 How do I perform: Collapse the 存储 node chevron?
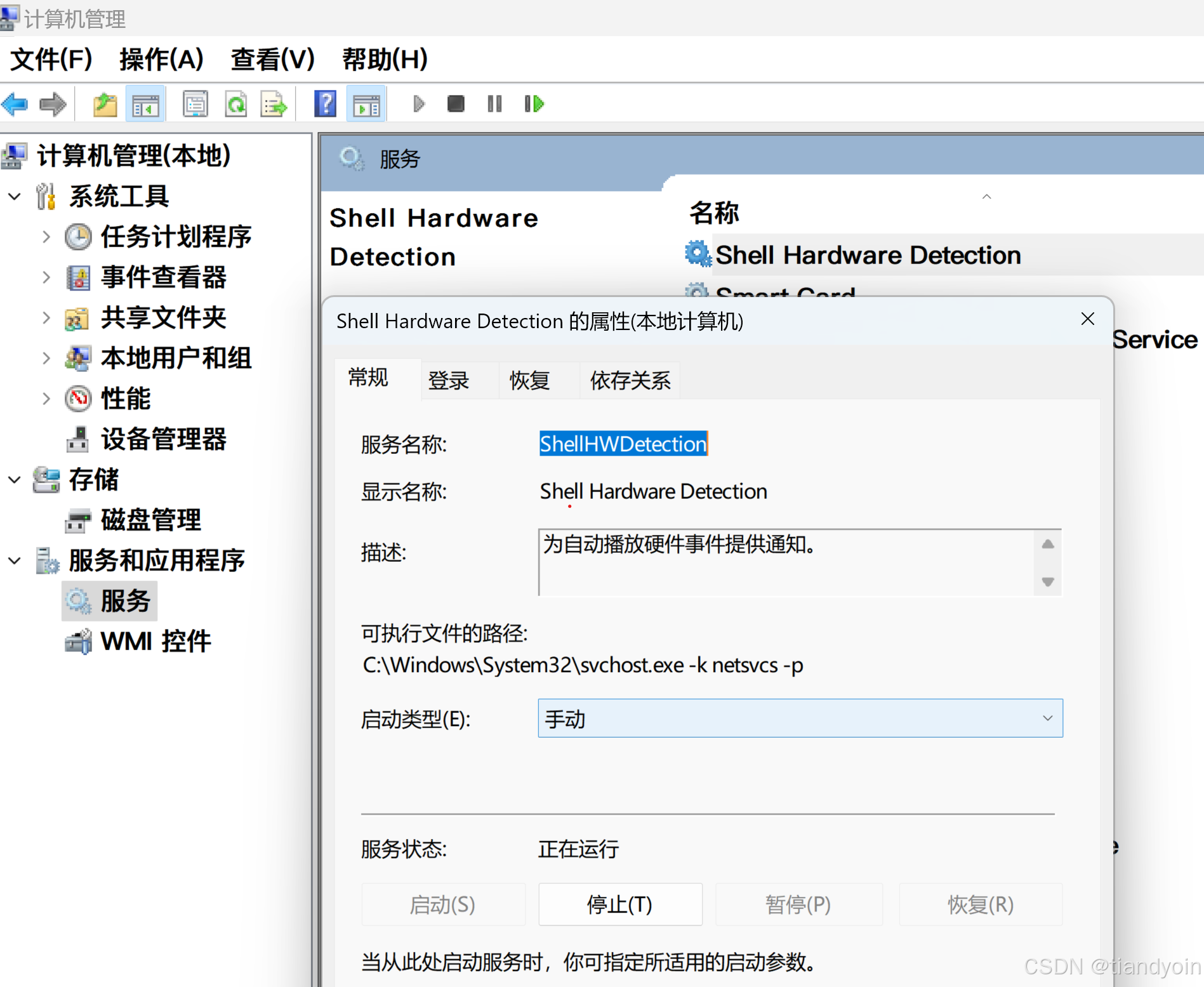[x=15, y=480]
